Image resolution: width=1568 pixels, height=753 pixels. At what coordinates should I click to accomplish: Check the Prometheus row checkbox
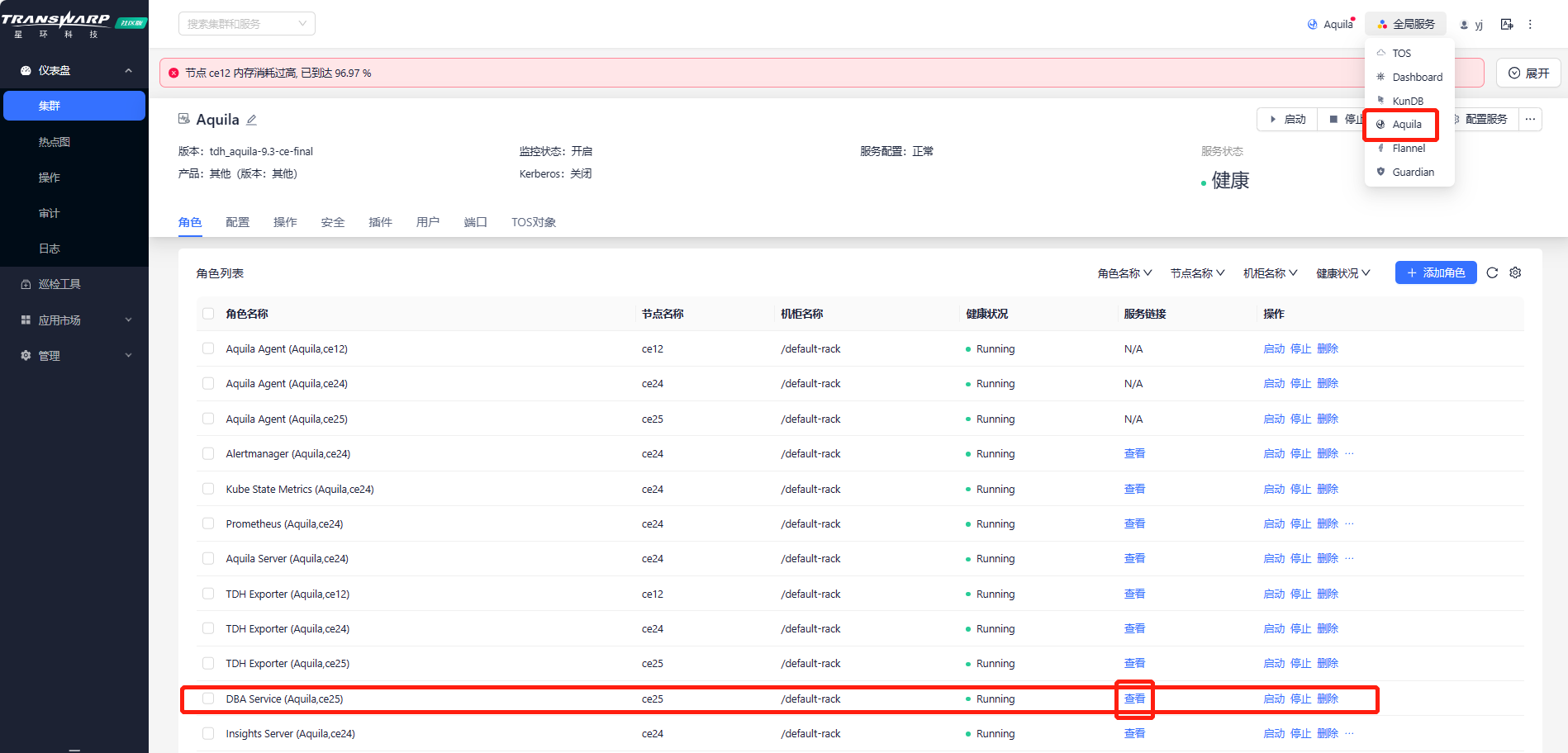[208, 523]
